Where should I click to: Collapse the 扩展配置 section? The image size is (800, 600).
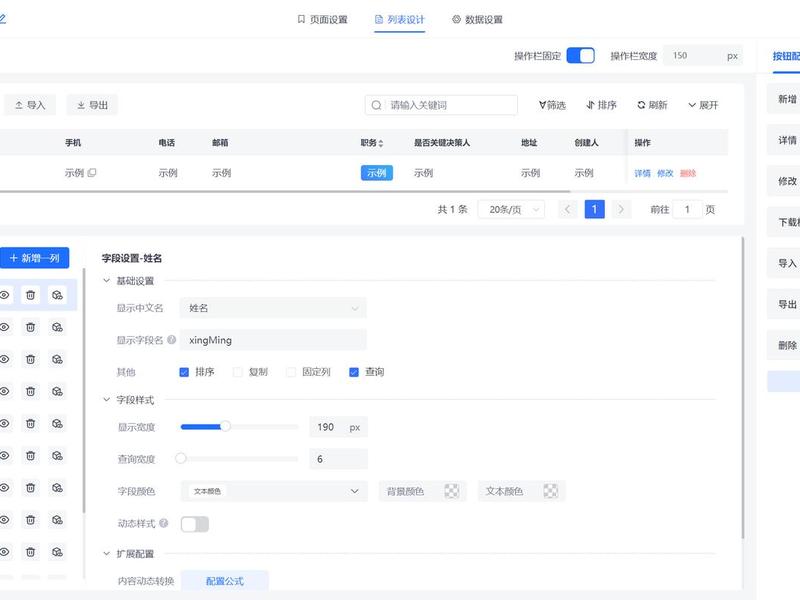pyautogui.click(x=107, y=554)
